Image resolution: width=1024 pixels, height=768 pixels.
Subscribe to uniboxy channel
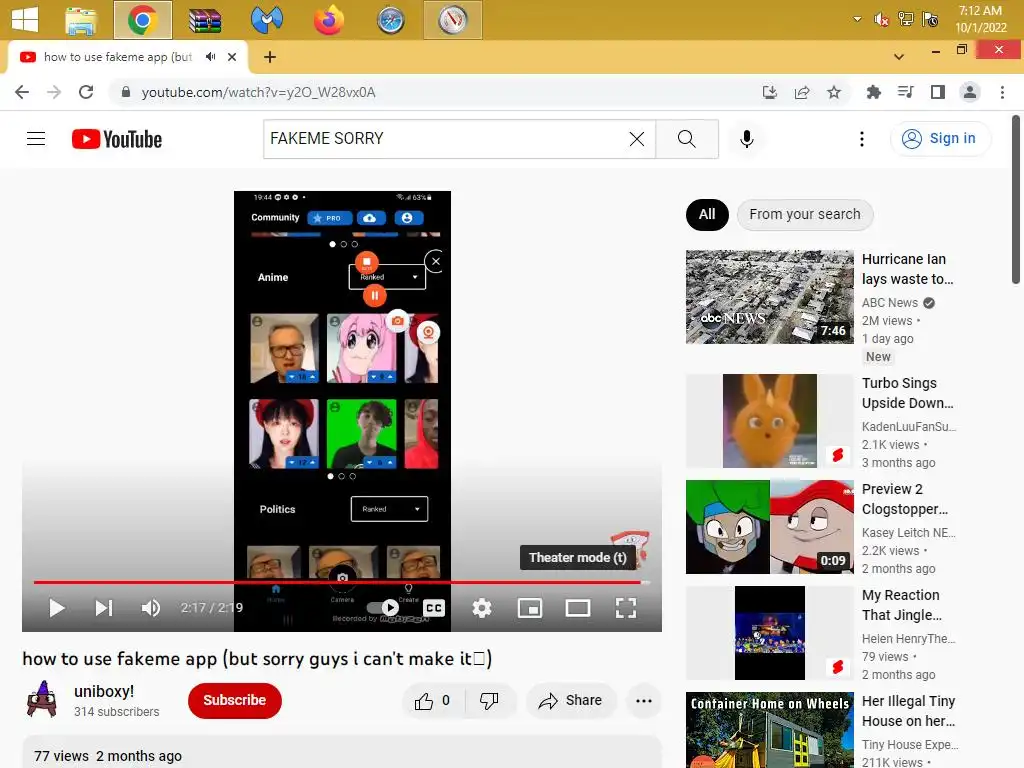[x=235, y=700]
